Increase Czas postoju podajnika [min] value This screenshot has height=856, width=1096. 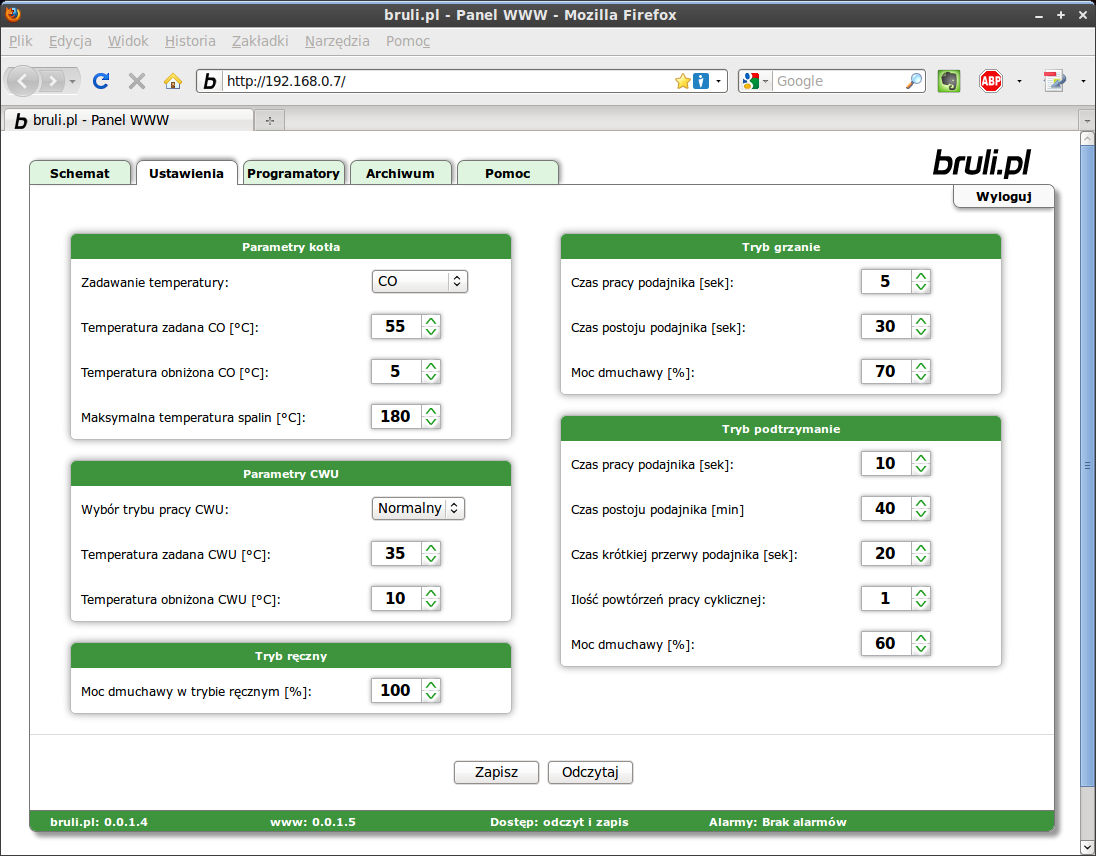[921, 502]
